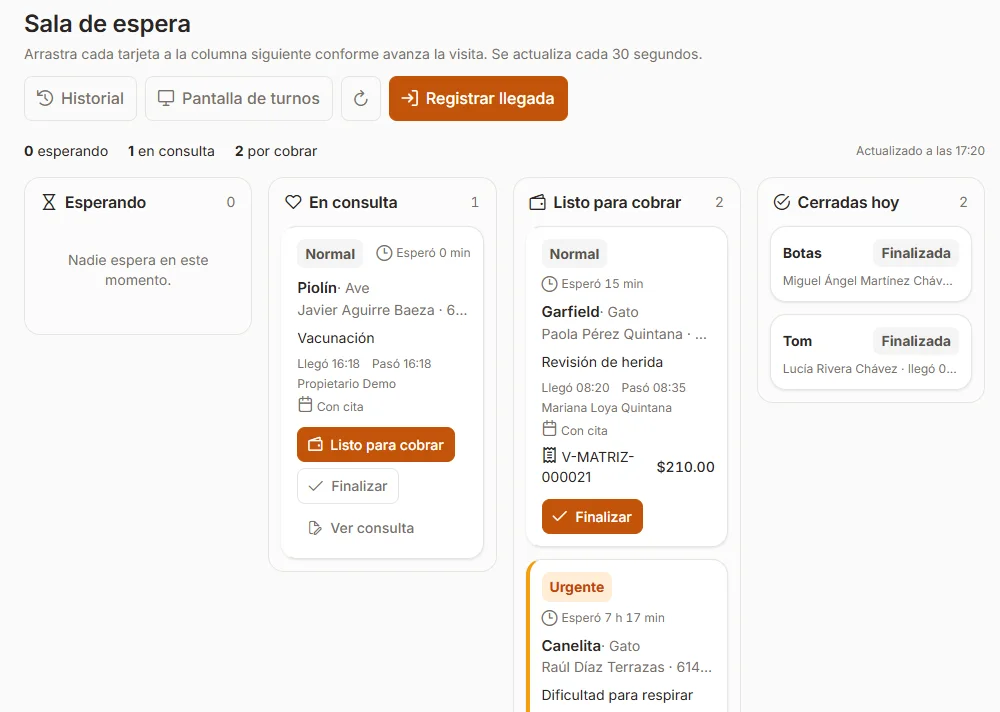
Task: Open the Tom closed visit card
Action: [871, 352]
